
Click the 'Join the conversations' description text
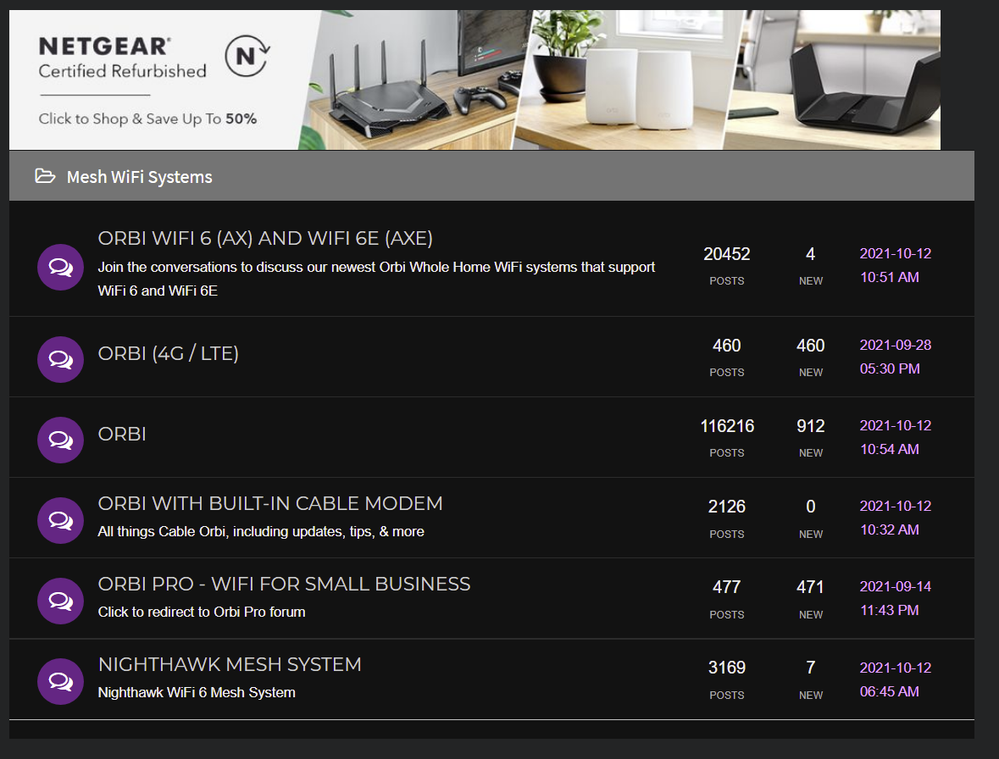[x=376, y=278]
